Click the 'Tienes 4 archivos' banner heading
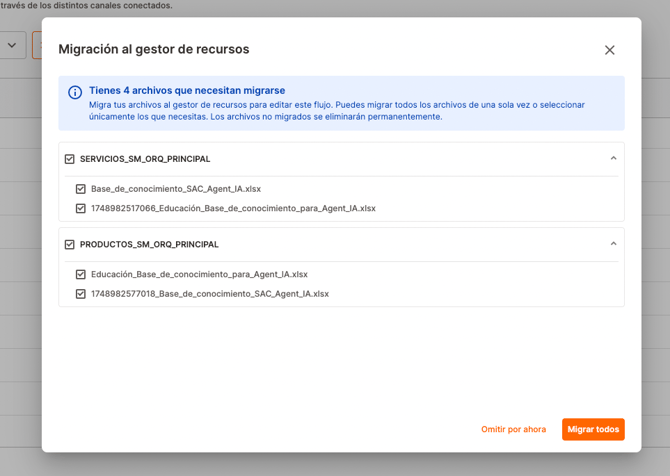This screenshot has width=670, height=476. point(187,90)
